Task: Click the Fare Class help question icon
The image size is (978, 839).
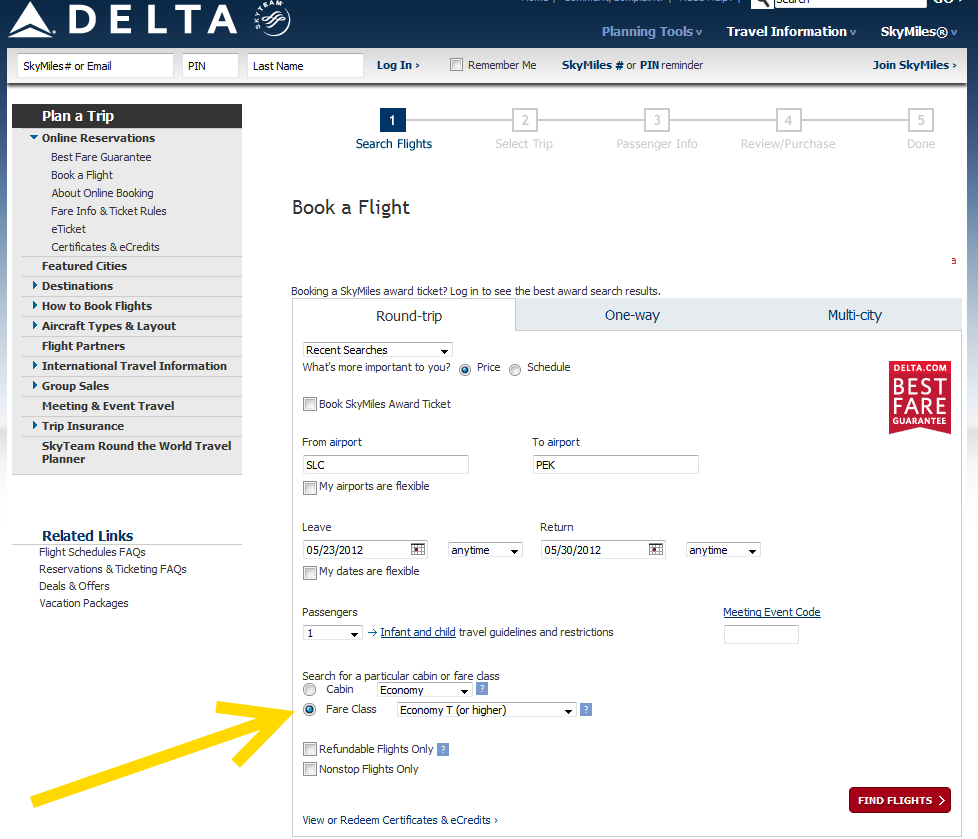Action: pyautogui.click(x=586, y=709)
